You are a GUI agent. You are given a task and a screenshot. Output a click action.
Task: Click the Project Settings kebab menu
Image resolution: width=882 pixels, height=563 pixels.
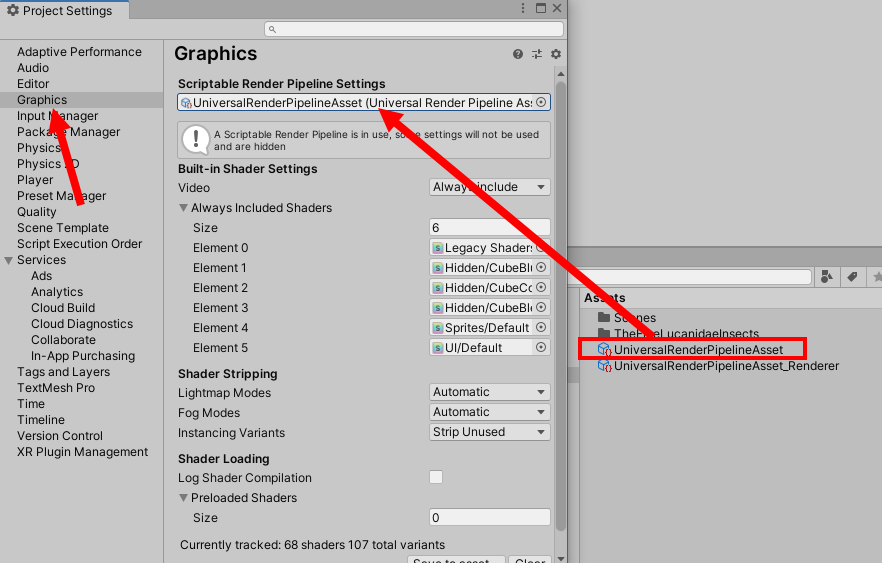(x=523, y=8)
